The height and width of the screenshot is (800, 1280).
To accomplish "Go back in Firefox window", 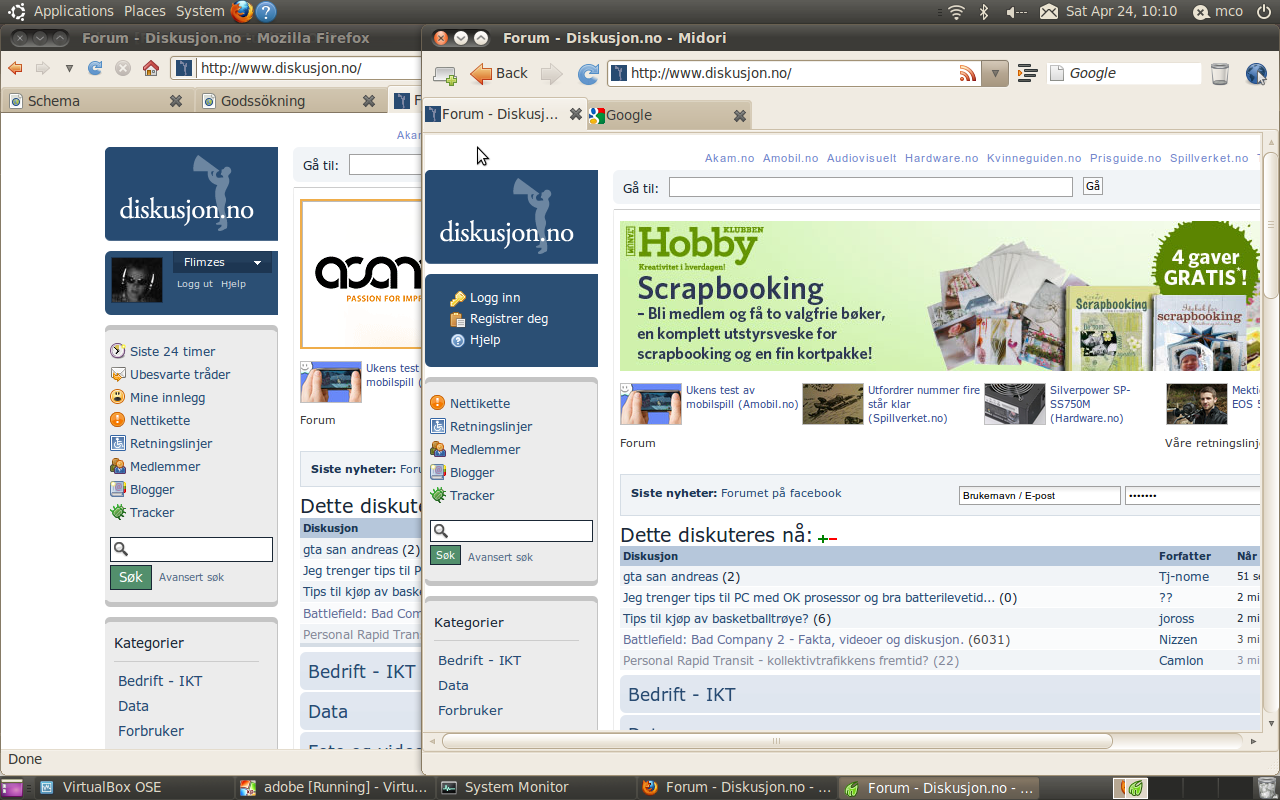I will [15, 68].
